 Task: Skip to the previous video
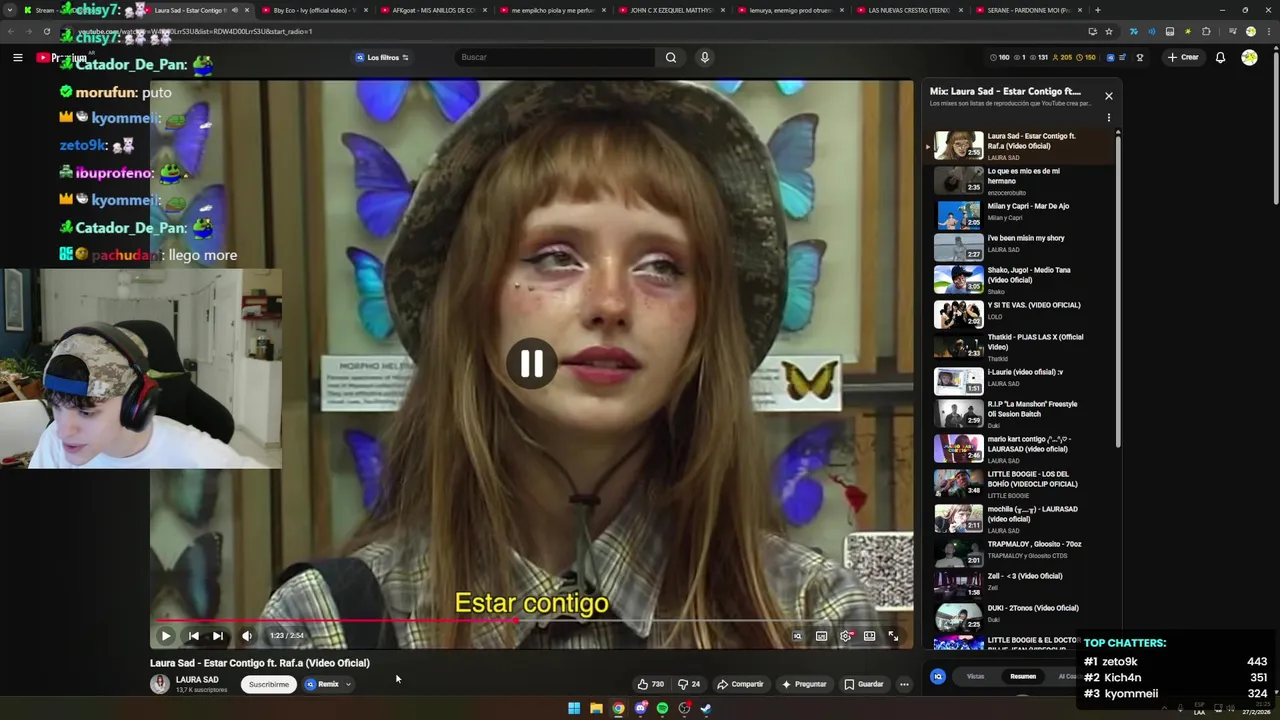(193, 635)
